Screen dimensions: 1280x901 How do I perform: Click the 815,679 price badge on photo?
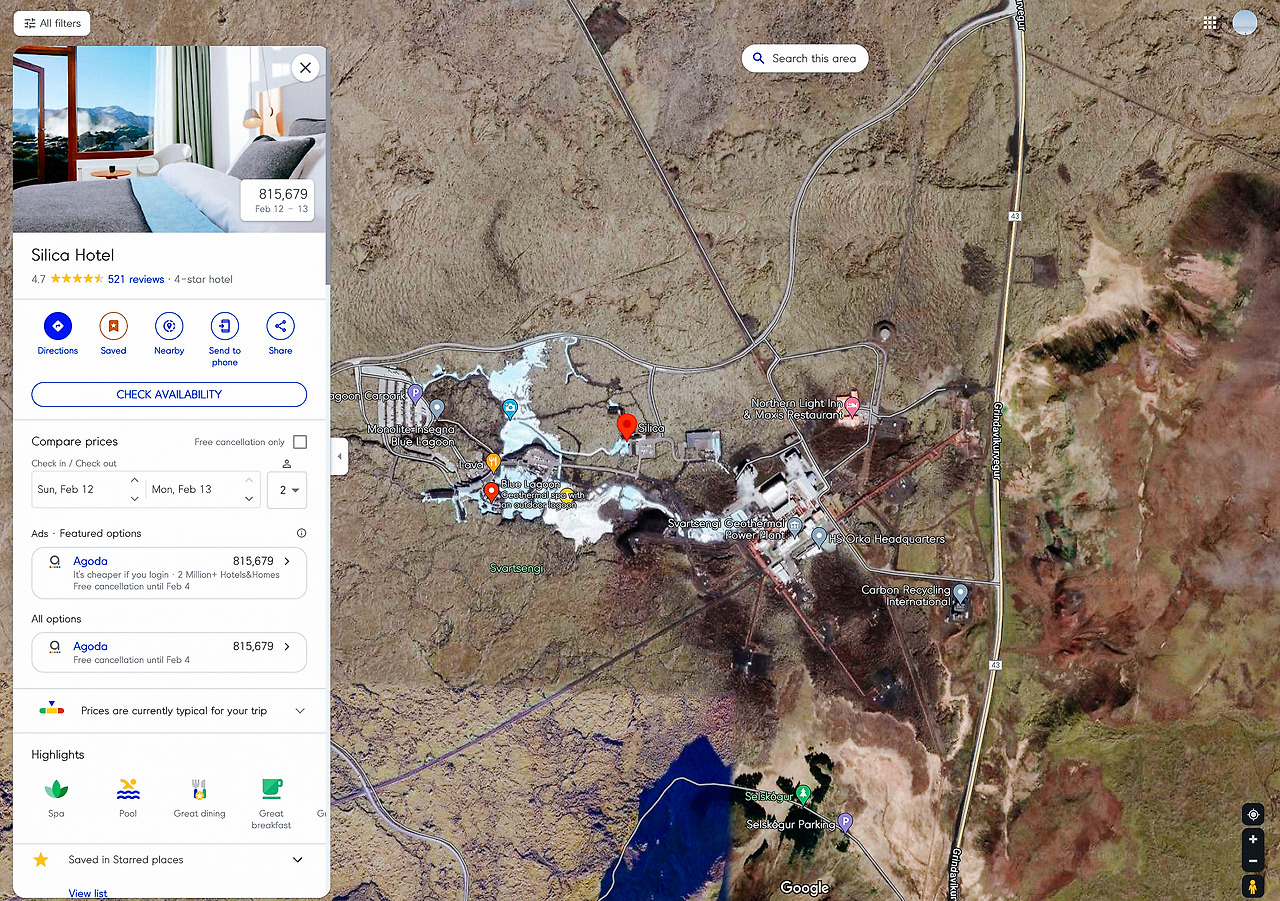tap(278, 200)
